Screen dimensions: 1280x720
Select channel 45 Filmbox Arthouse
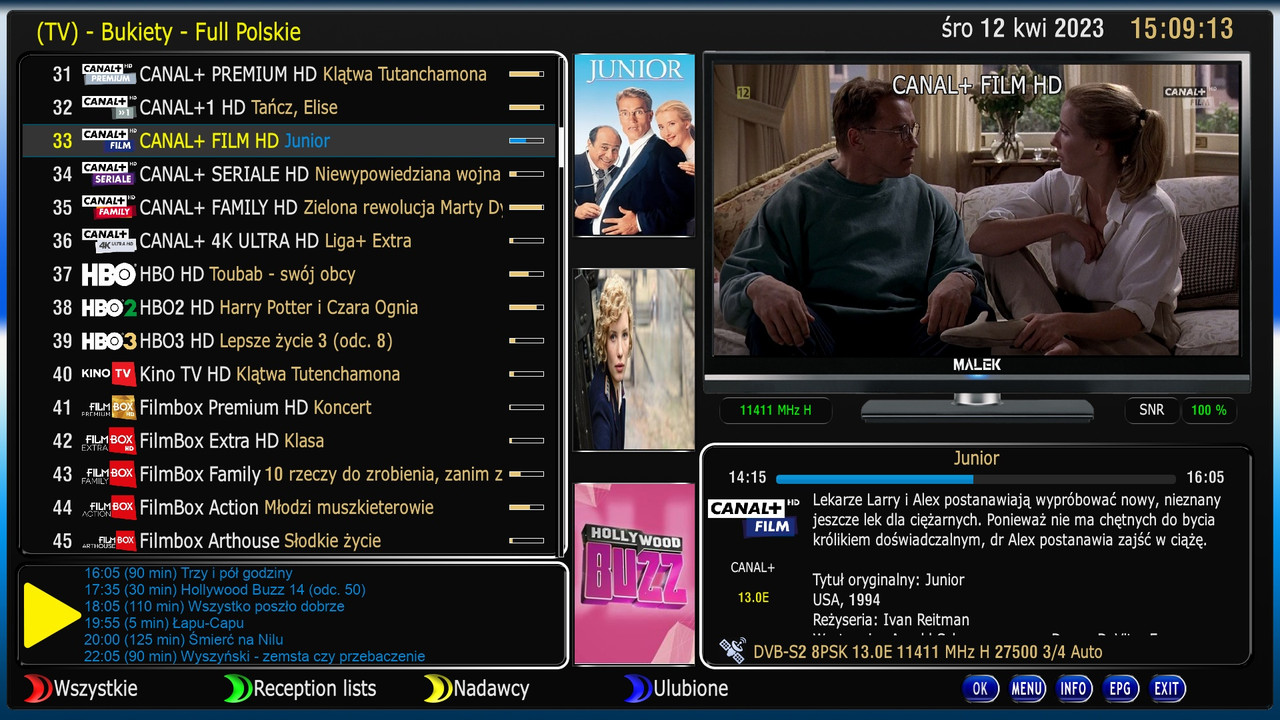(x=289, y=541)
